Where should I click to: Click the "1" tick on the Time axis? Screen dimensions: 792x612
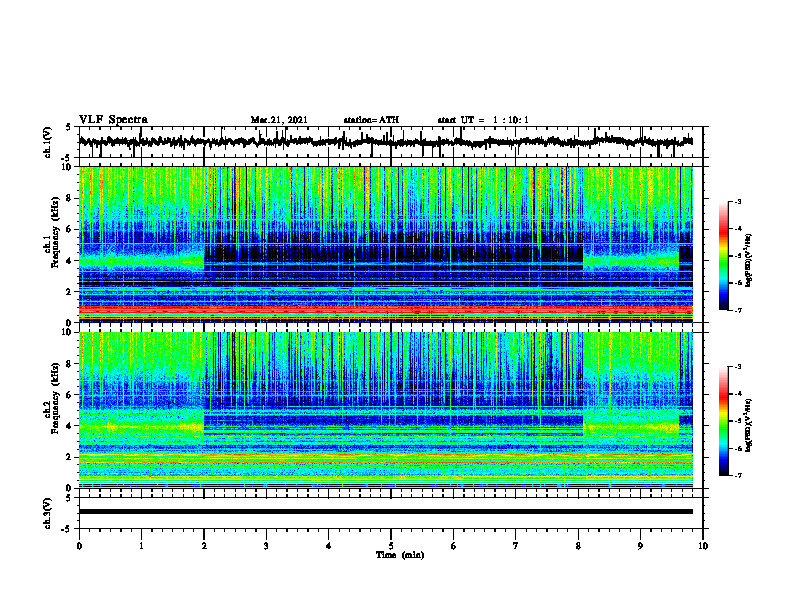click(x=141, y=546)
